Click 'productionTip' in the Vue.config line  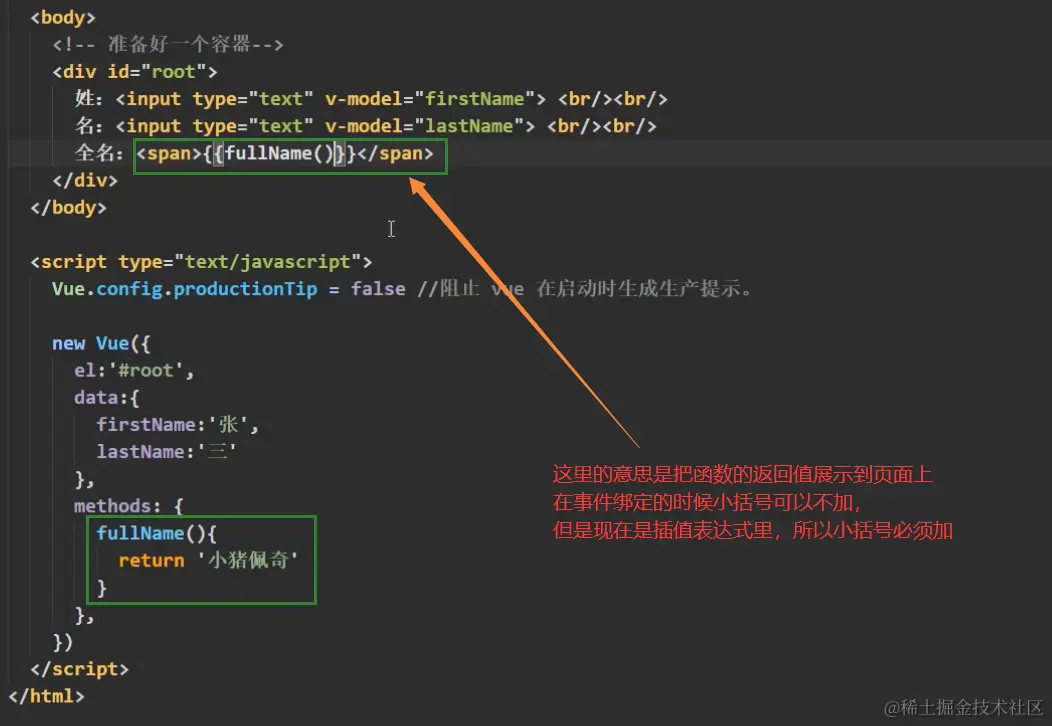(x=246, y=289)
